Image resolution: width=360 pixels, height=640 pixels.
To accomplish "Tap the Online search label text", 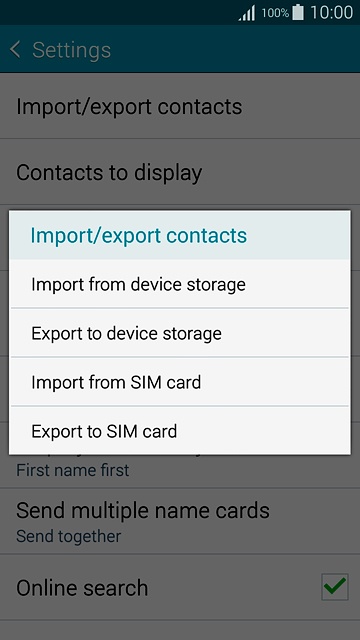I will (82, 587).
